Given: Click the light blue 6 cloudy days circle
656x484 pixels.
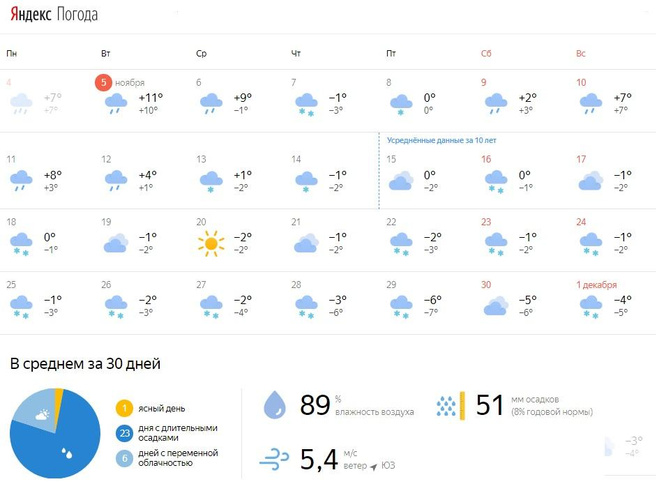Looking at the screenshot, I should [124, 457].
